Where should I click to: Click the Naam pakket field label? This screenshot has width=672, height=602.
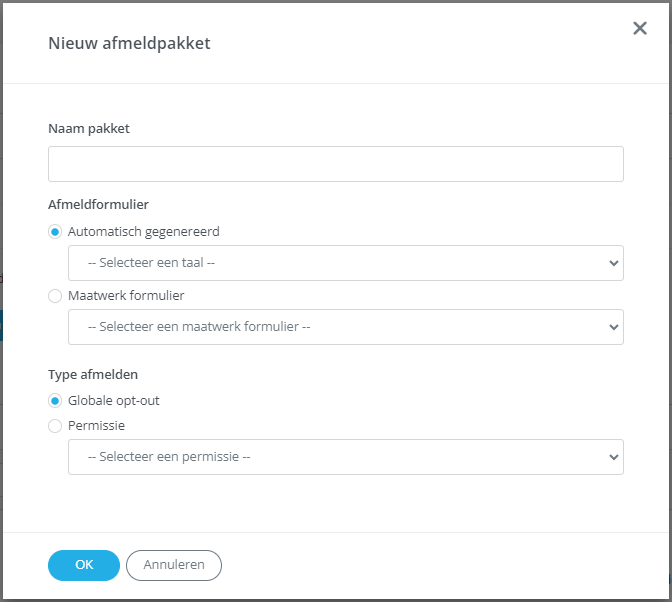coord(89,129)
